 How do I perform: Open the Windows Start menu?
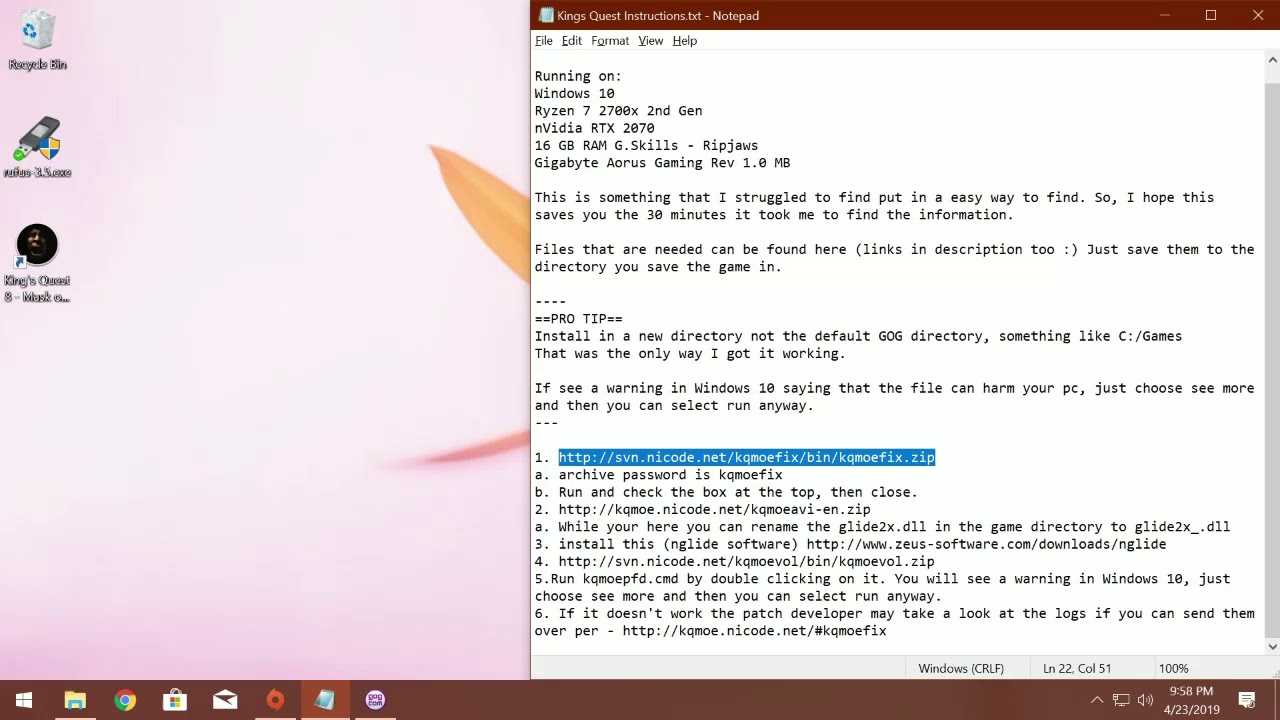click(x=24, y=700)
